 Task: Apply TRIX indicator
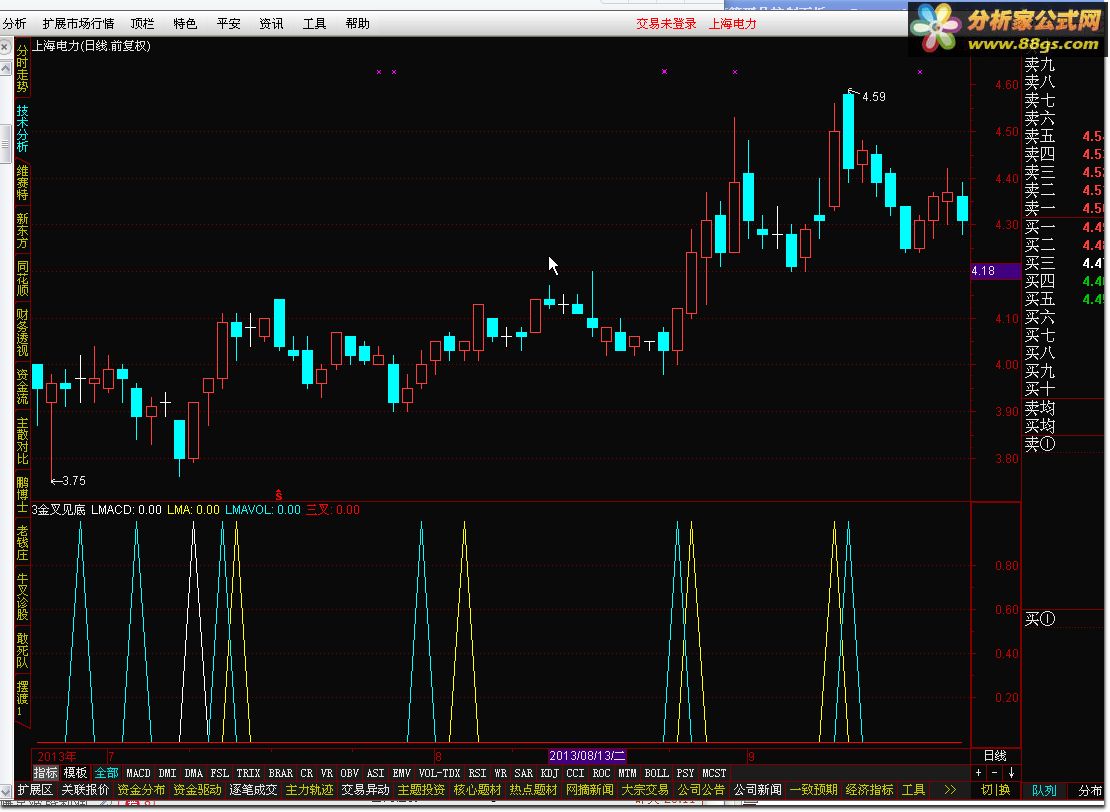(248, 773)
